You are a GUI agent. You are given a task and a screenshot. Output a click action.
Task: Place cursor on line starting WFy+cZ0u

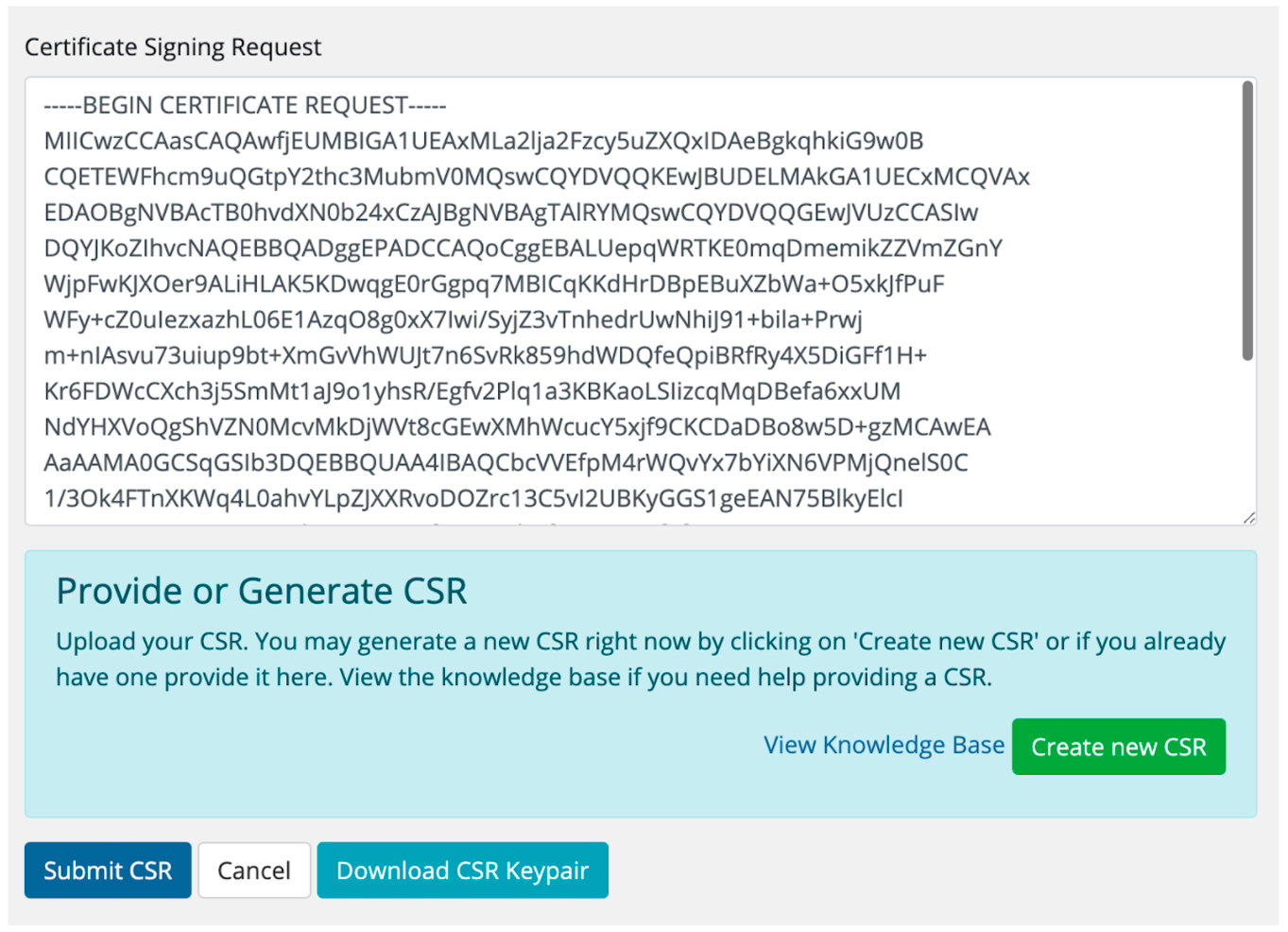point(453,319)
